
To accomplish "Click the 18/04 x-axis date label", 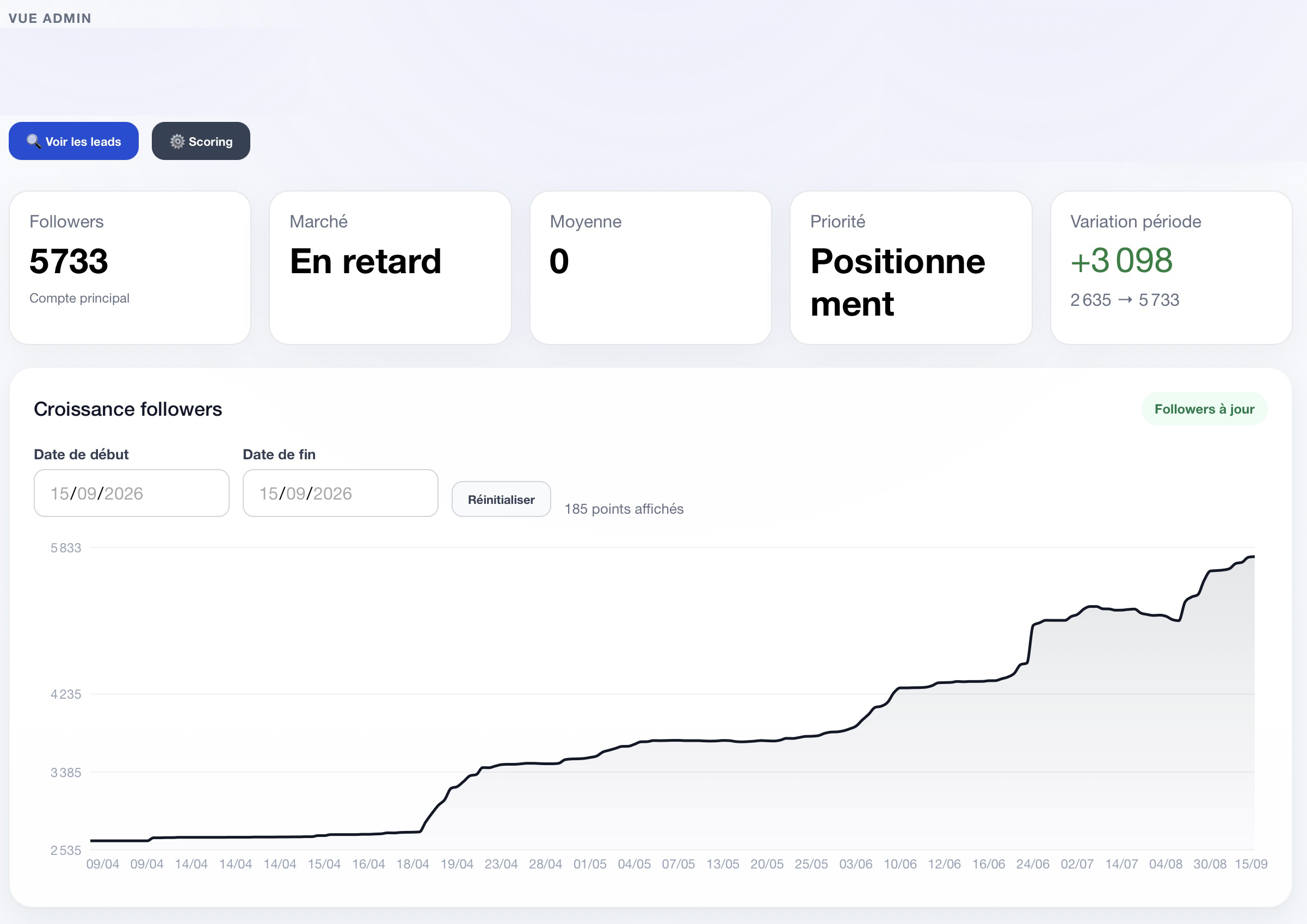I will pyautogui.click(x=412, y=864).
